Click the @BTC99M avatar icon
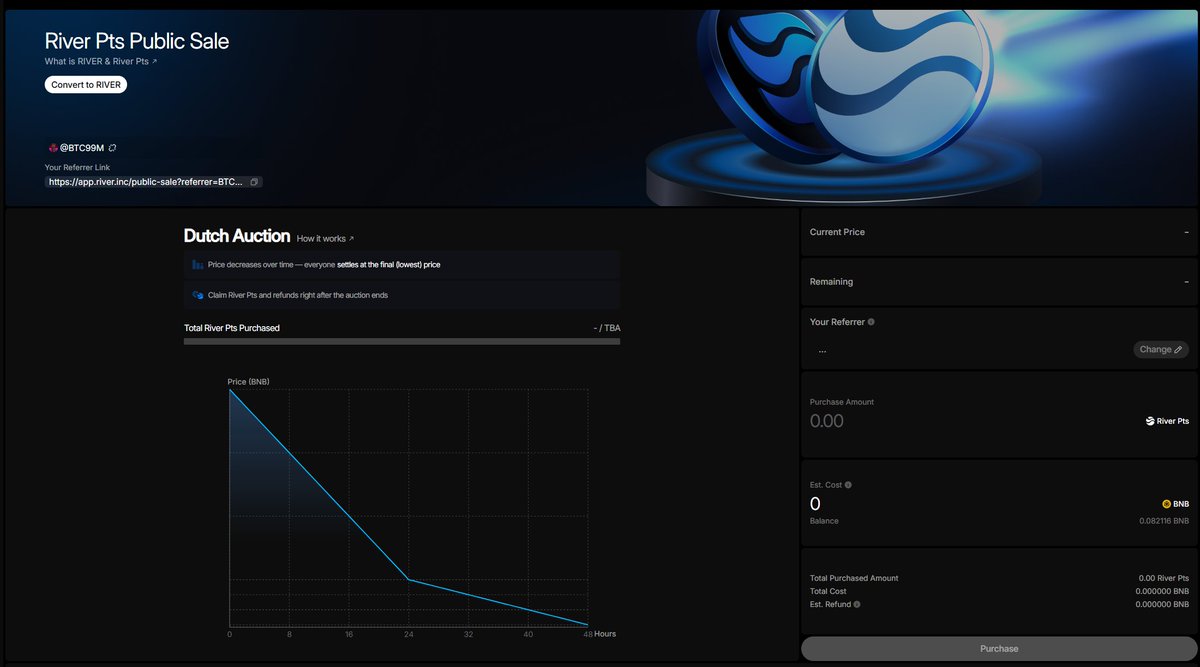 [52, 148]
